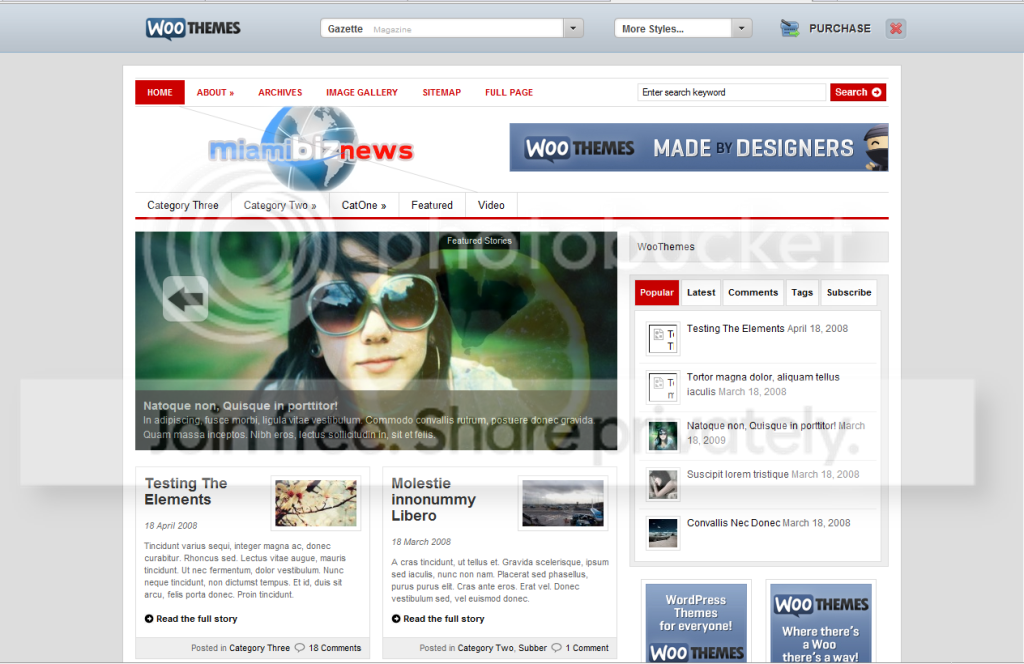
Task: Click the Enter search keyword field
Action: (x=731, y=92)
